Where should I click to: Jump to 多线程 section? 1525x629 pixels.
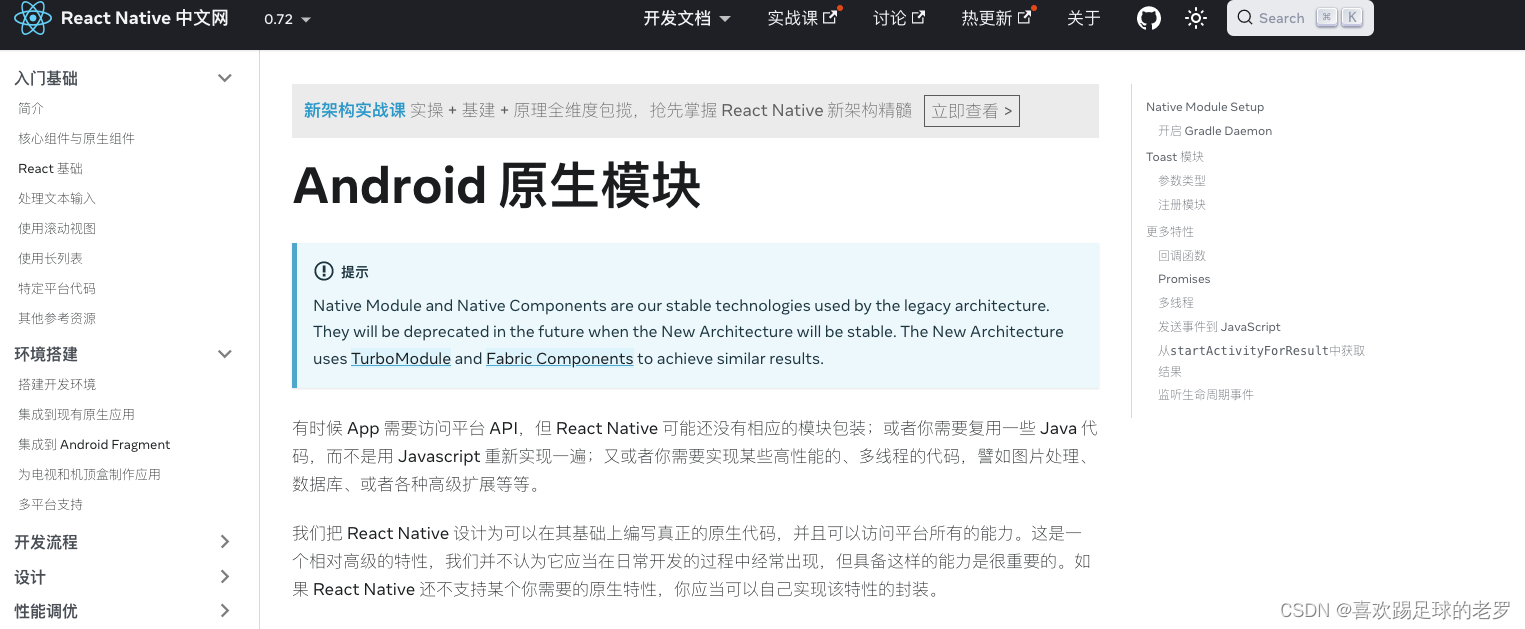1176,302
